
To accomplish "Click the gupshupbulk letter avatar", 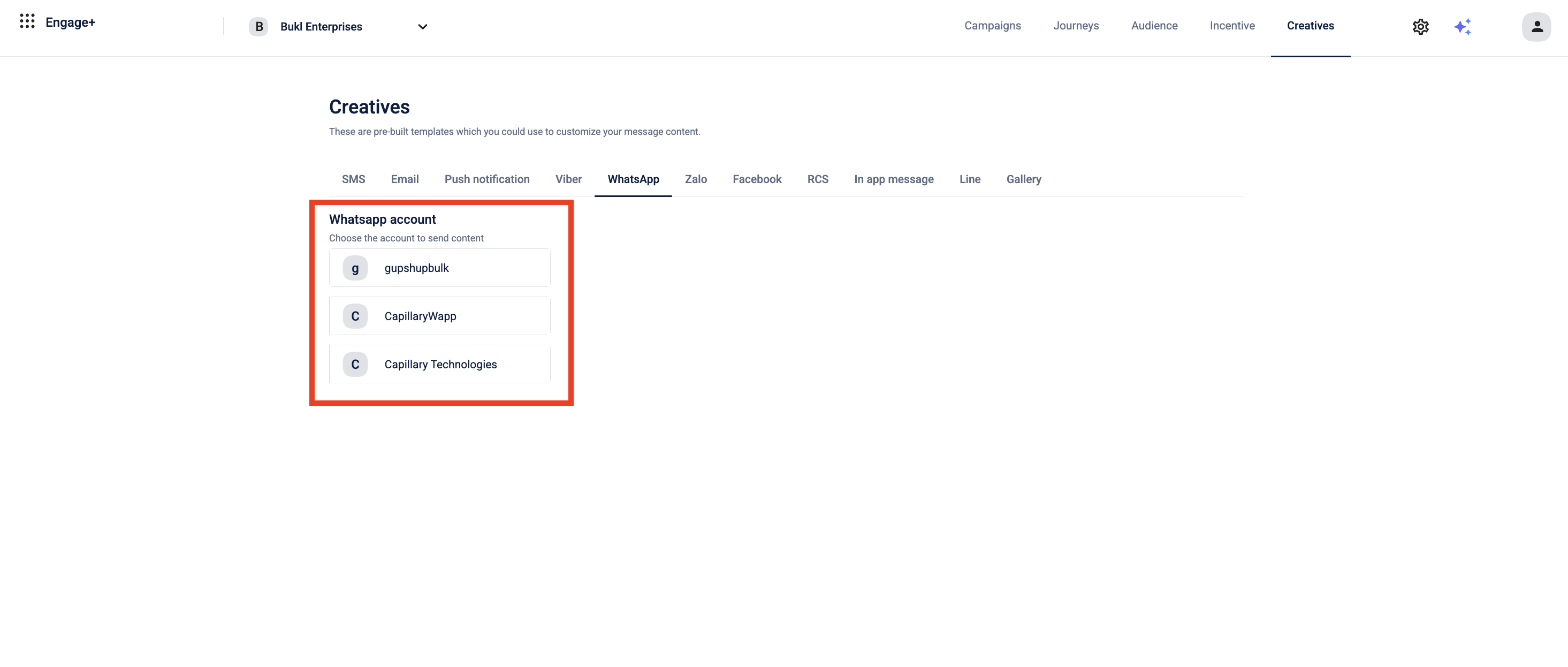I will coord(355,268).
